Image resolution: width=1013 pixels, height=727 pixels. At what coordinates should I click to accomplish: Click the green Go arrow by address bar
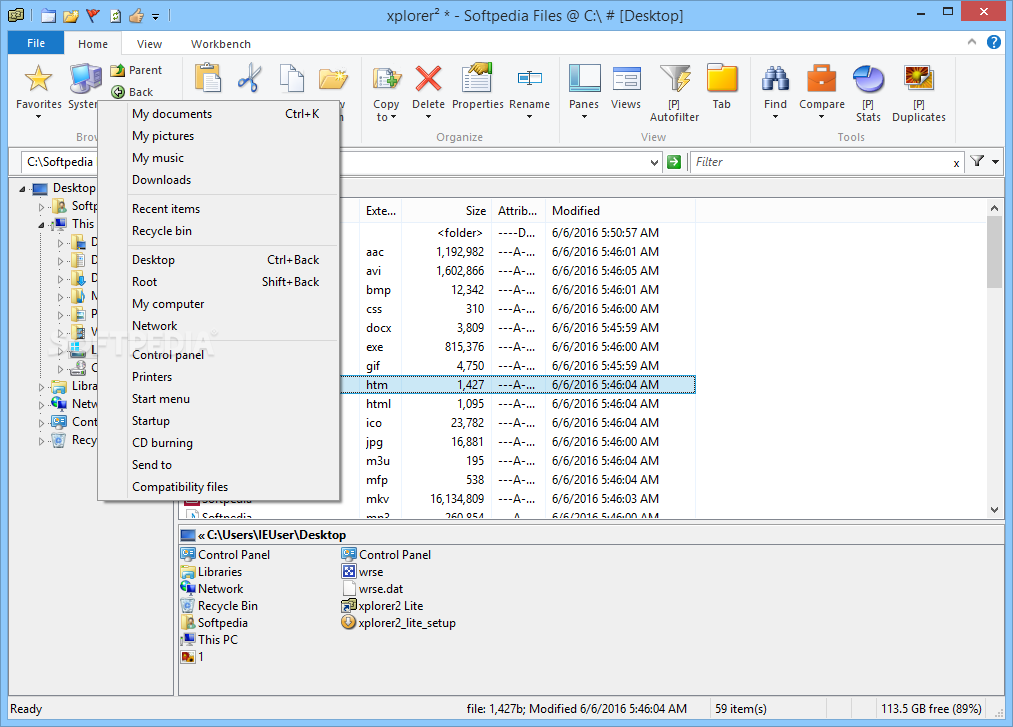[x=674, y=162]
